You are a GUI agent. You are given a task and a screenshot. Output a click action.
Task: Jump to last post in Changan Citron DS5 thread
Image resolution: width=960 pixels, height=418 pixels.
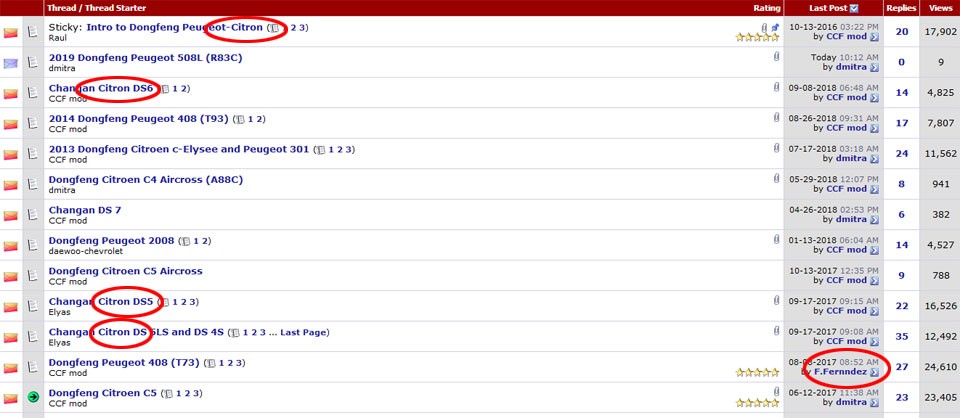[x=874, y=311]
